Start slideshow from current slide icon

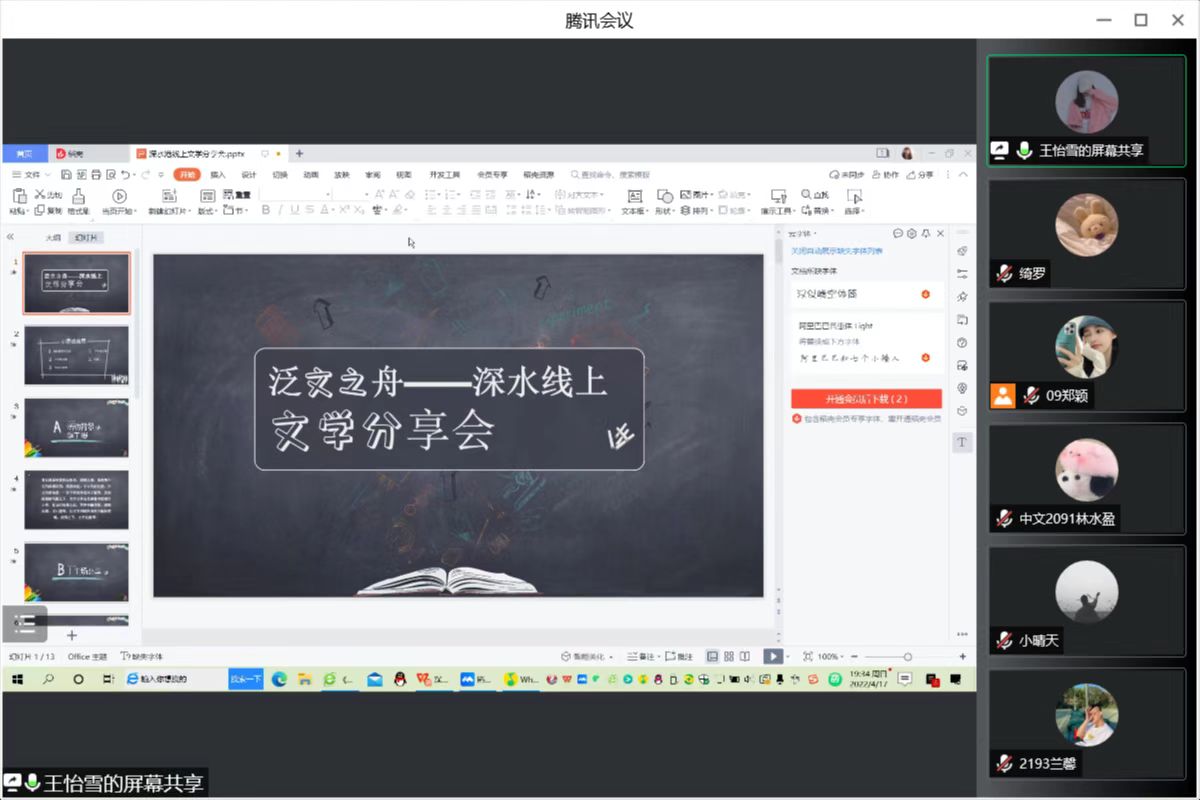click(x=119, y=196)
